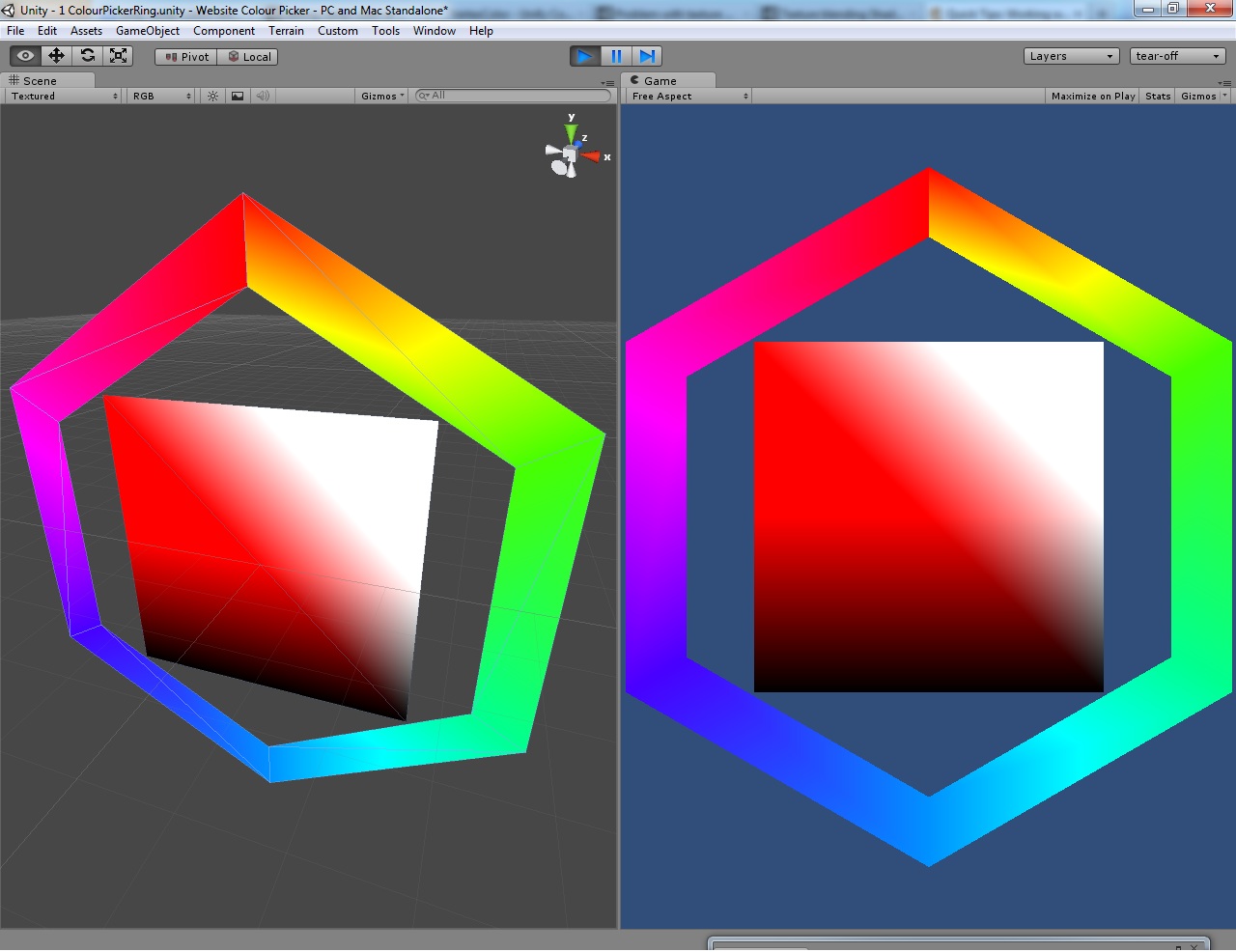
Task: Select the Rotate tool
Action: click(88, 56)
